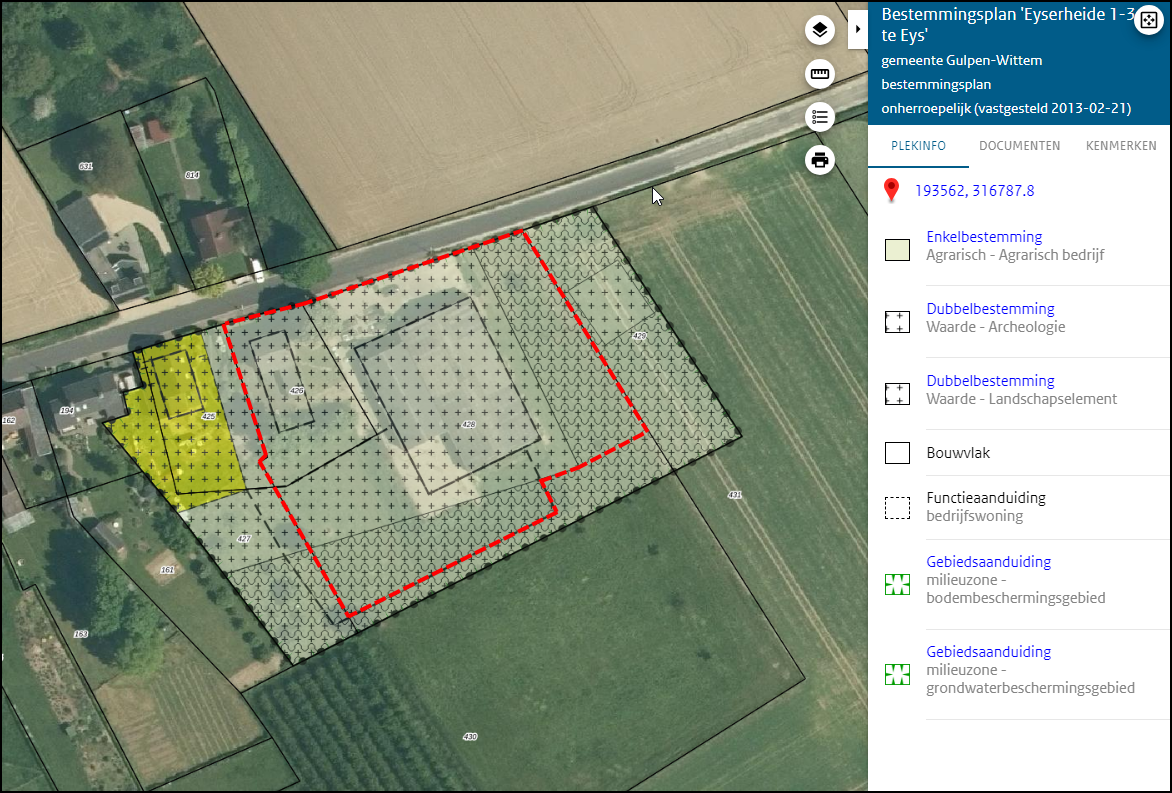Open the DOCUMENTEN tab
The image size is (1172, 793).
[1020, 146]
